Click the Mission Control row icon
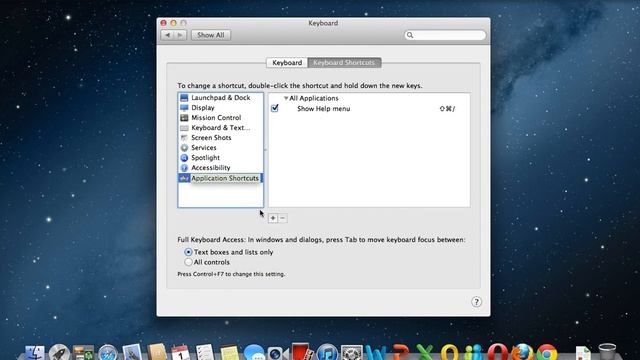Screen dimensions: 640x360 pyautogui.click(x=184, y=118)
